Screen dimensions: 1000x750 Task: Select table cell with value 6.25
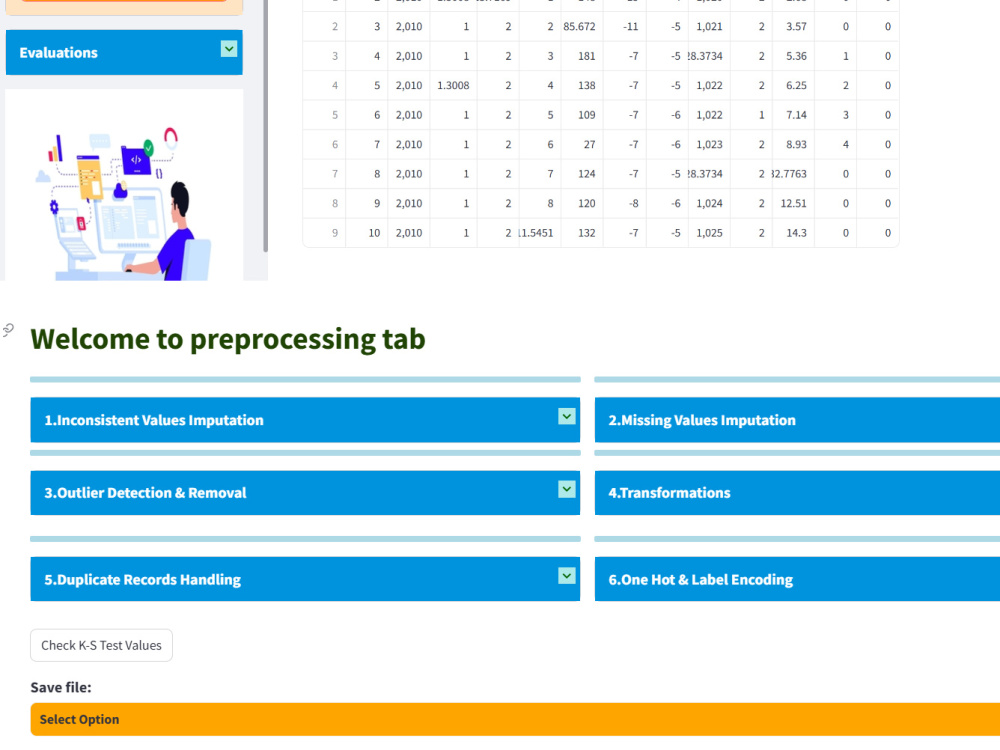click(x=793, y=85)
